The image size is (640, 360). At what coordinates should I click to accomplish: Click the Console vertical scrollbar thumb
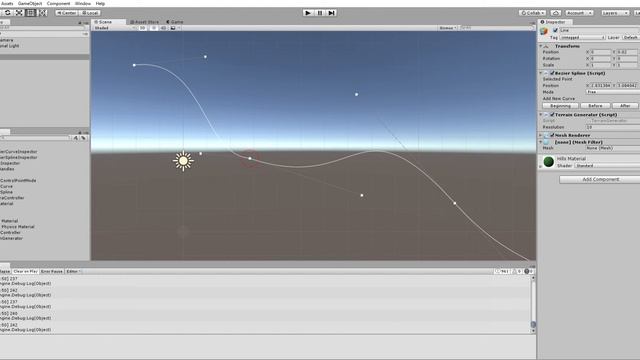(533, 324)
